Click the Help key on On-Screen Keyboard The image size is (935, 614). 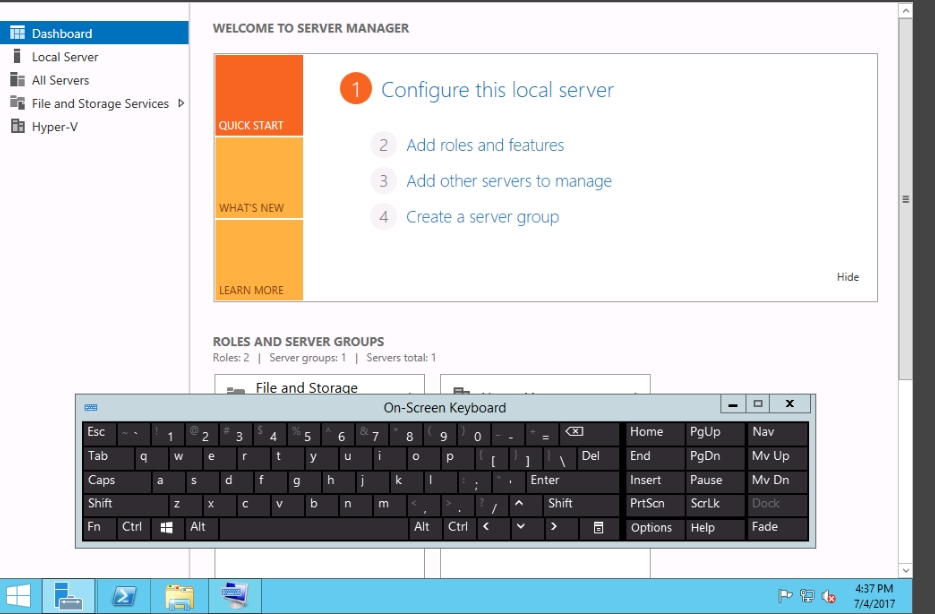click(x=714, y=528)
